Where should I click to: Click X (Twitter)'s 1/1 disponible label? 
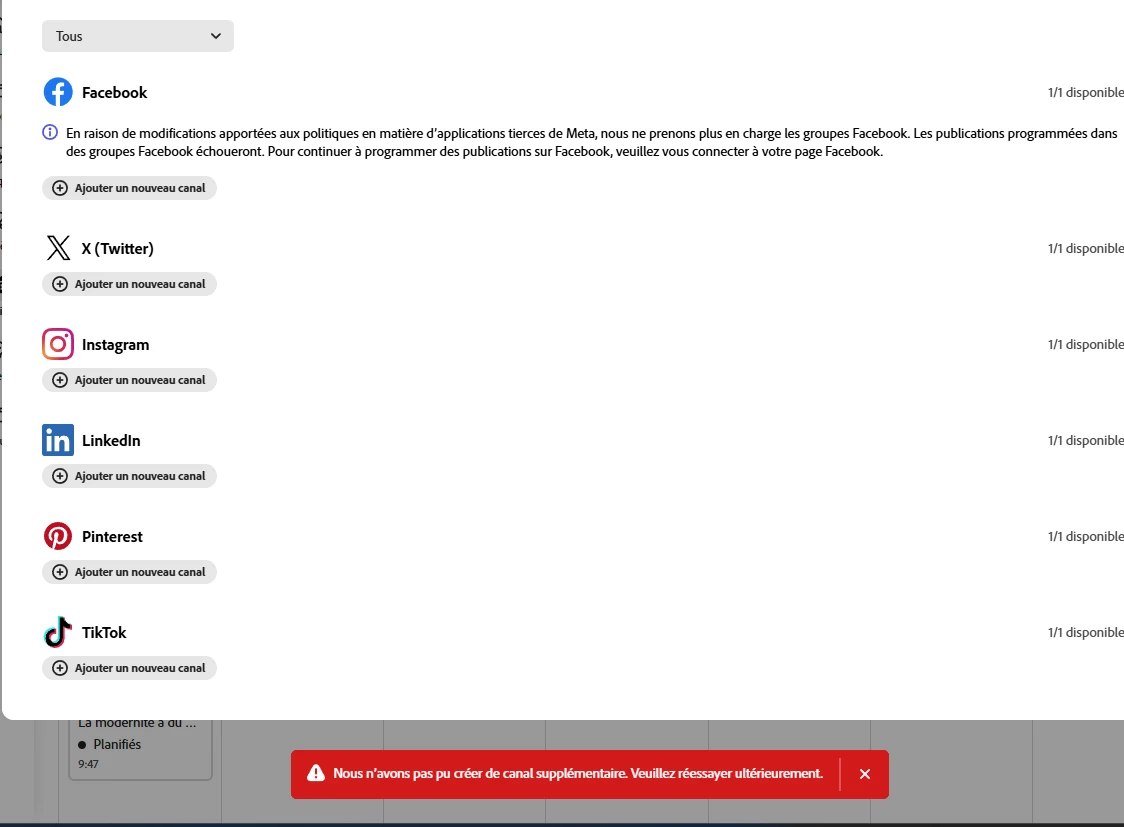tap(1085, 249)
